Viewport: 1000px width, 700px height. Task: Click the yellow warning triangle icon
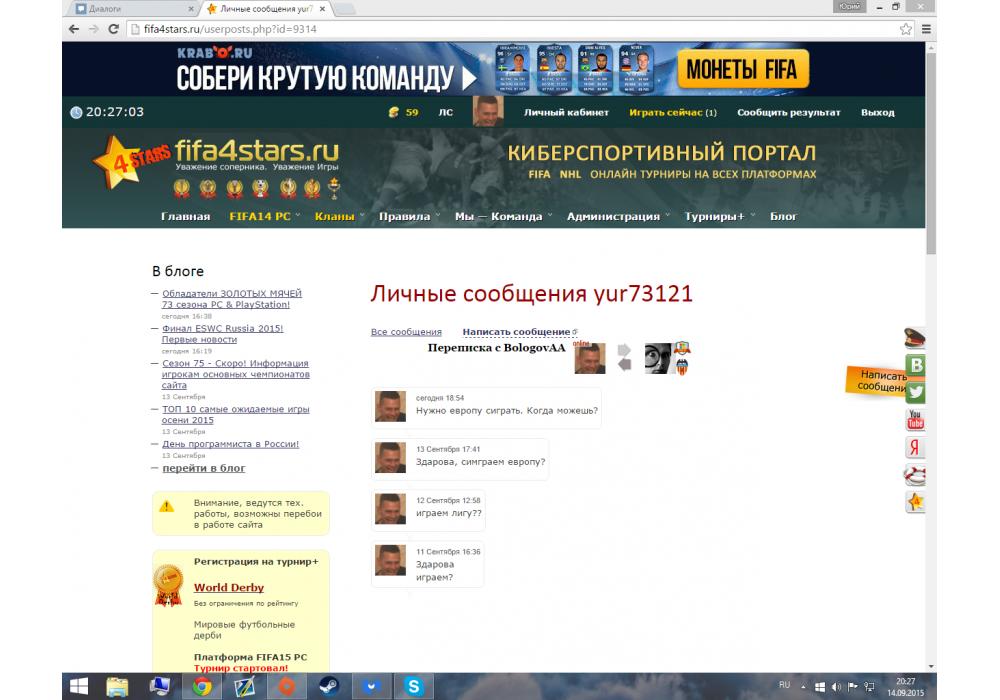point(166,507)
